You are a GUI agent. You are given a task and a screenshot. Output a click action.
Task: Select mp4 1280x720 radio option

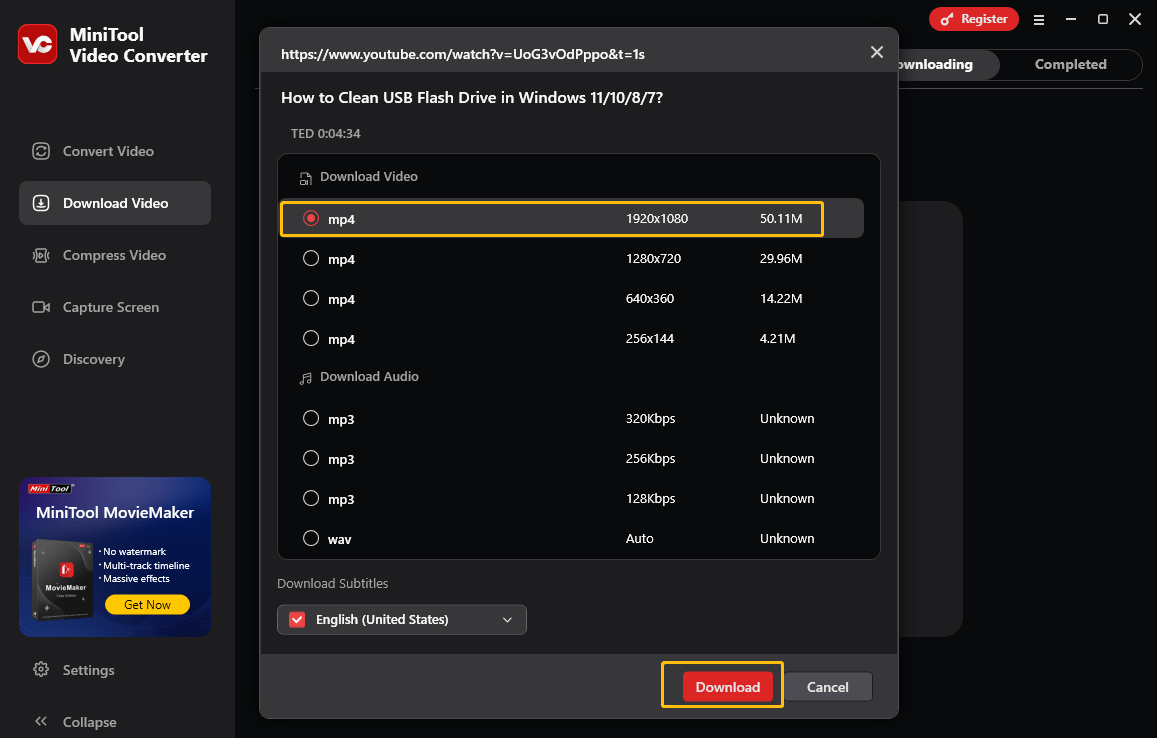(x=311, y=258)
